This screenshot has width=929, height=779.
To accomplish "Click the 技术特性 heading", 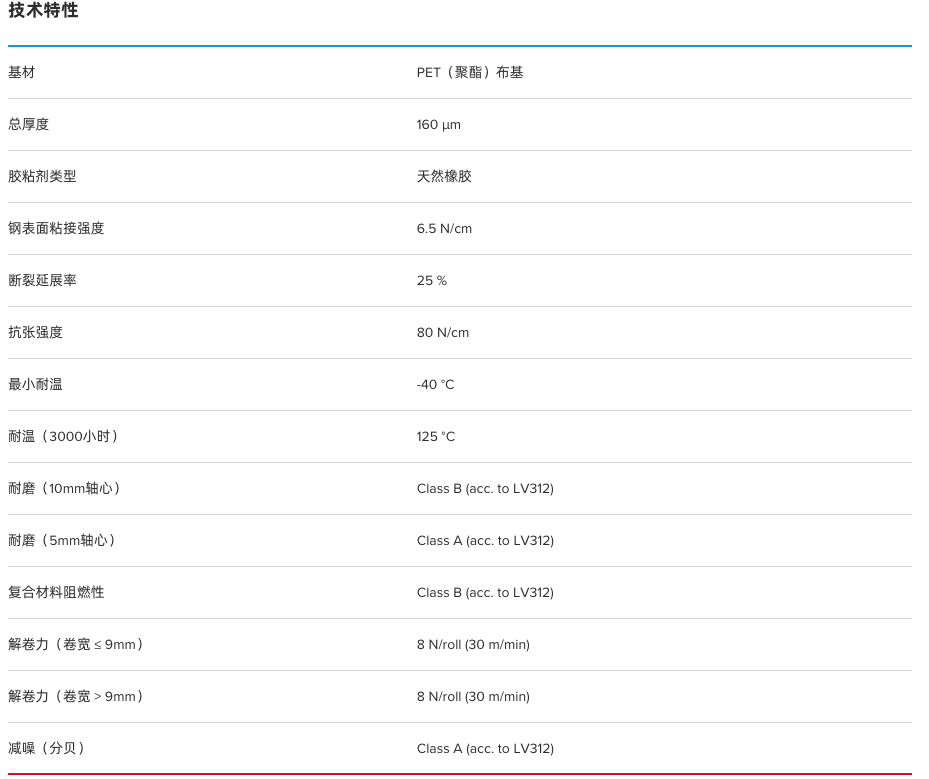I will click(43, 10).
